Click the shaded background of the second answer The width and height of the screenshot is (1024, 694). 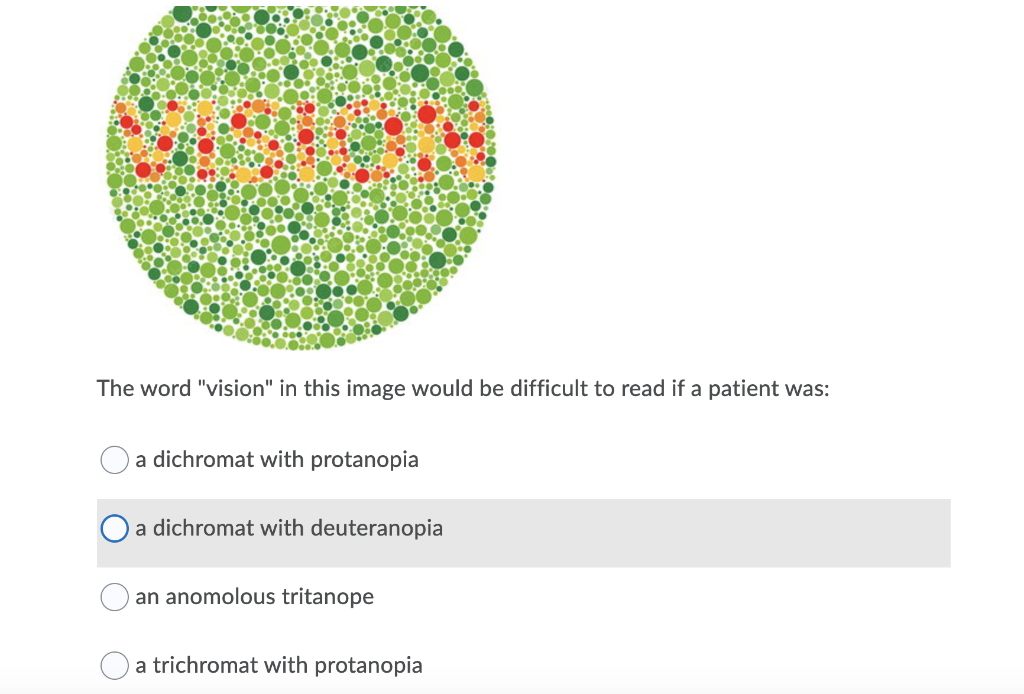click(700, 532)
